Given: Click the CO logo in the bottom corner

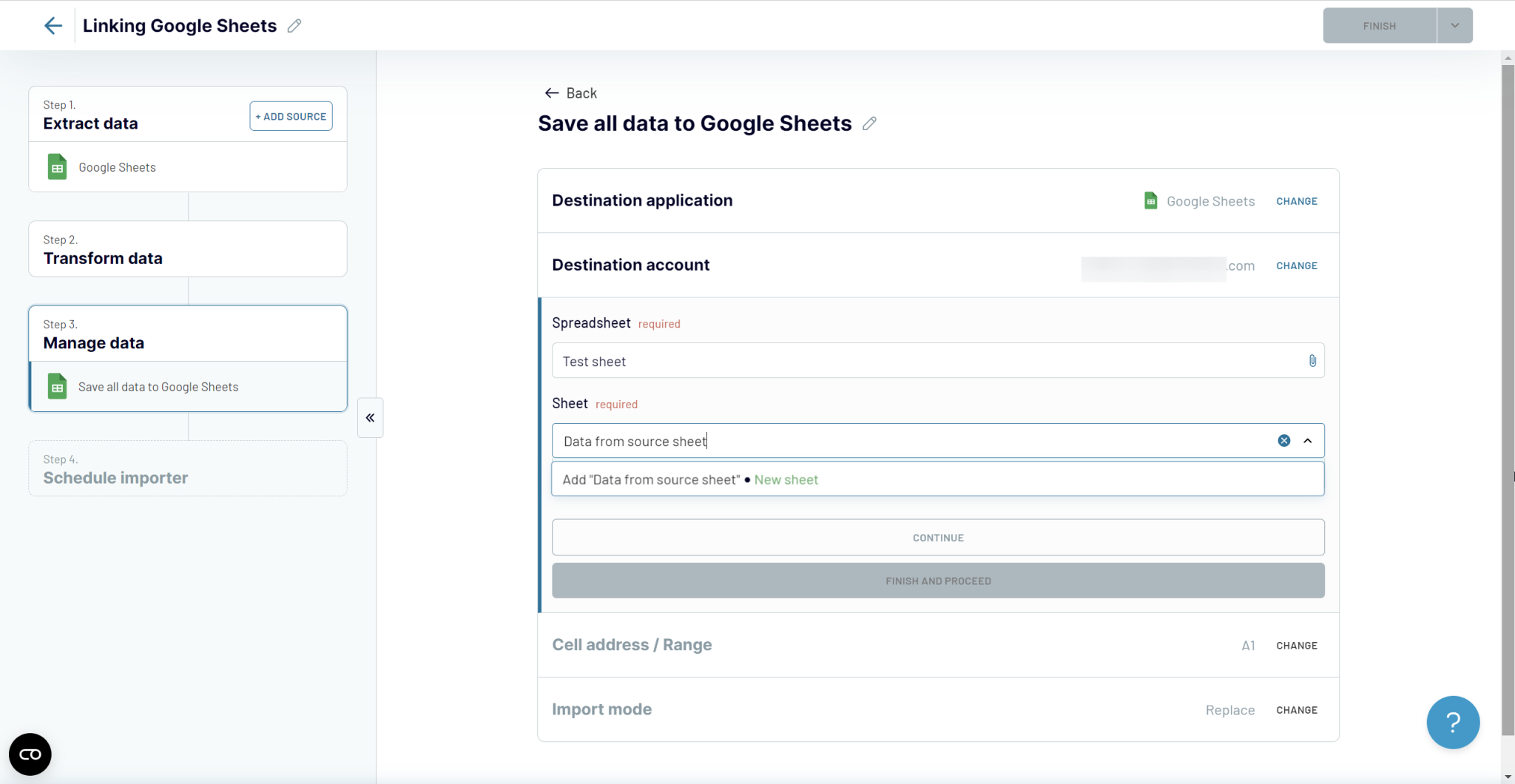Looking at the screenshot, I should (x=30, y=754).
